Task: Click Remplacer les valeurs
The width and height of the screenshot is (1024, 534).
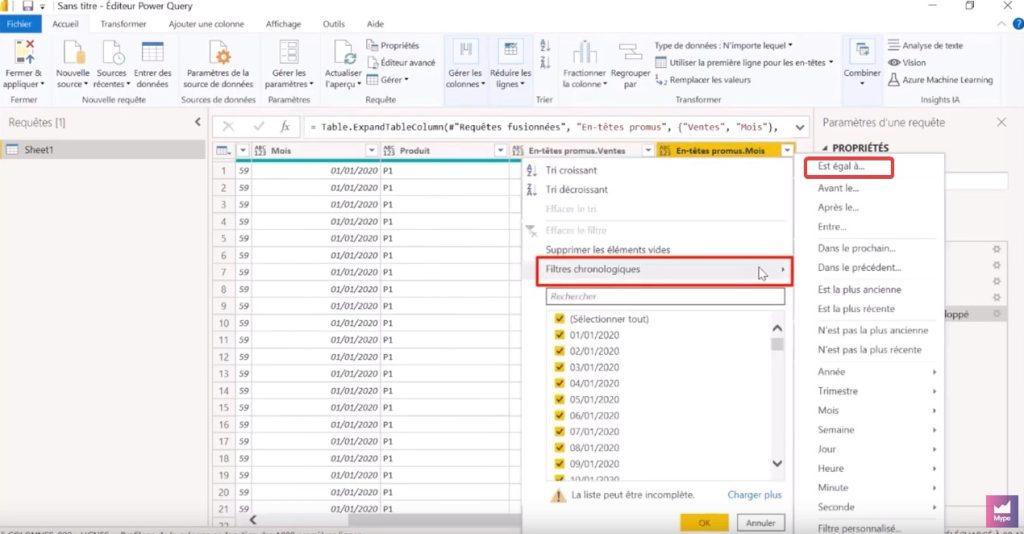Action: (x=703, y=80)
